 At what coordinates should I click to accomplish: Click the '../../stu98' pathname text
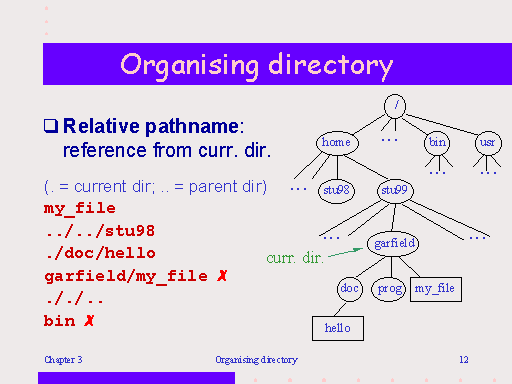point(100,231)
